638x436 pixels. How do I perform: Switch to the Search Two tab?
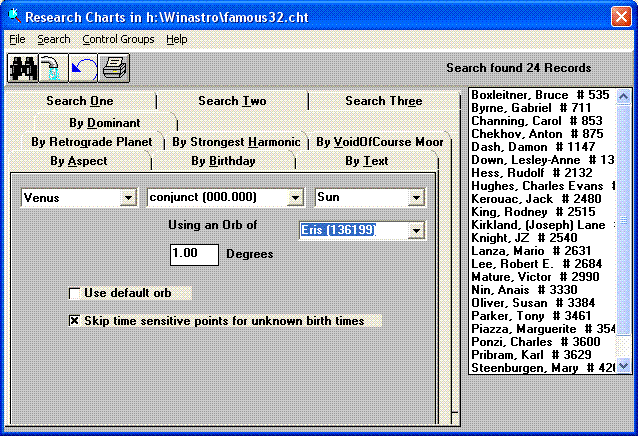(x=232, y=101)
